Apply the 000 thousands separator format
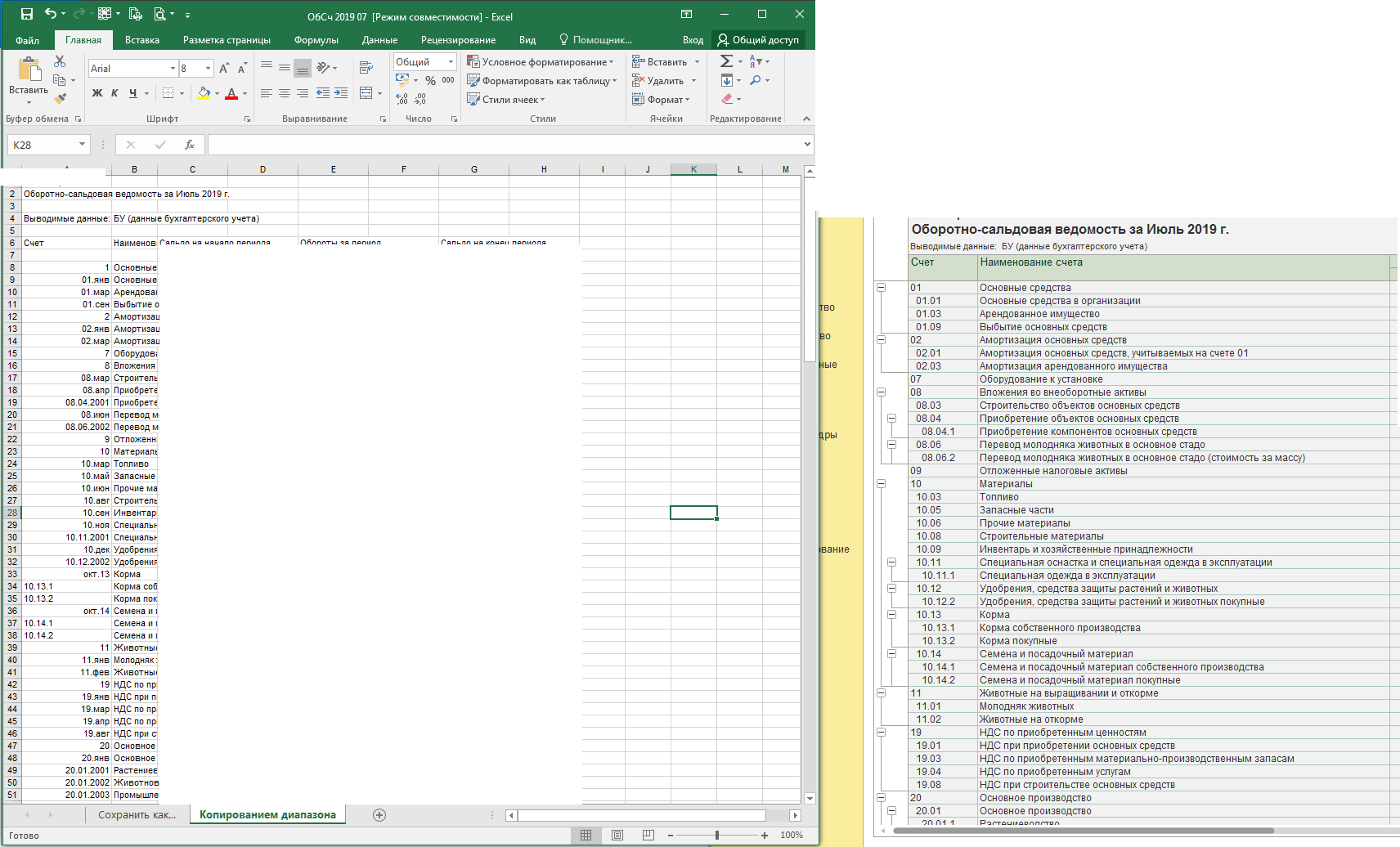This screenshot has height=847, width=1400. tap(448, 80)
